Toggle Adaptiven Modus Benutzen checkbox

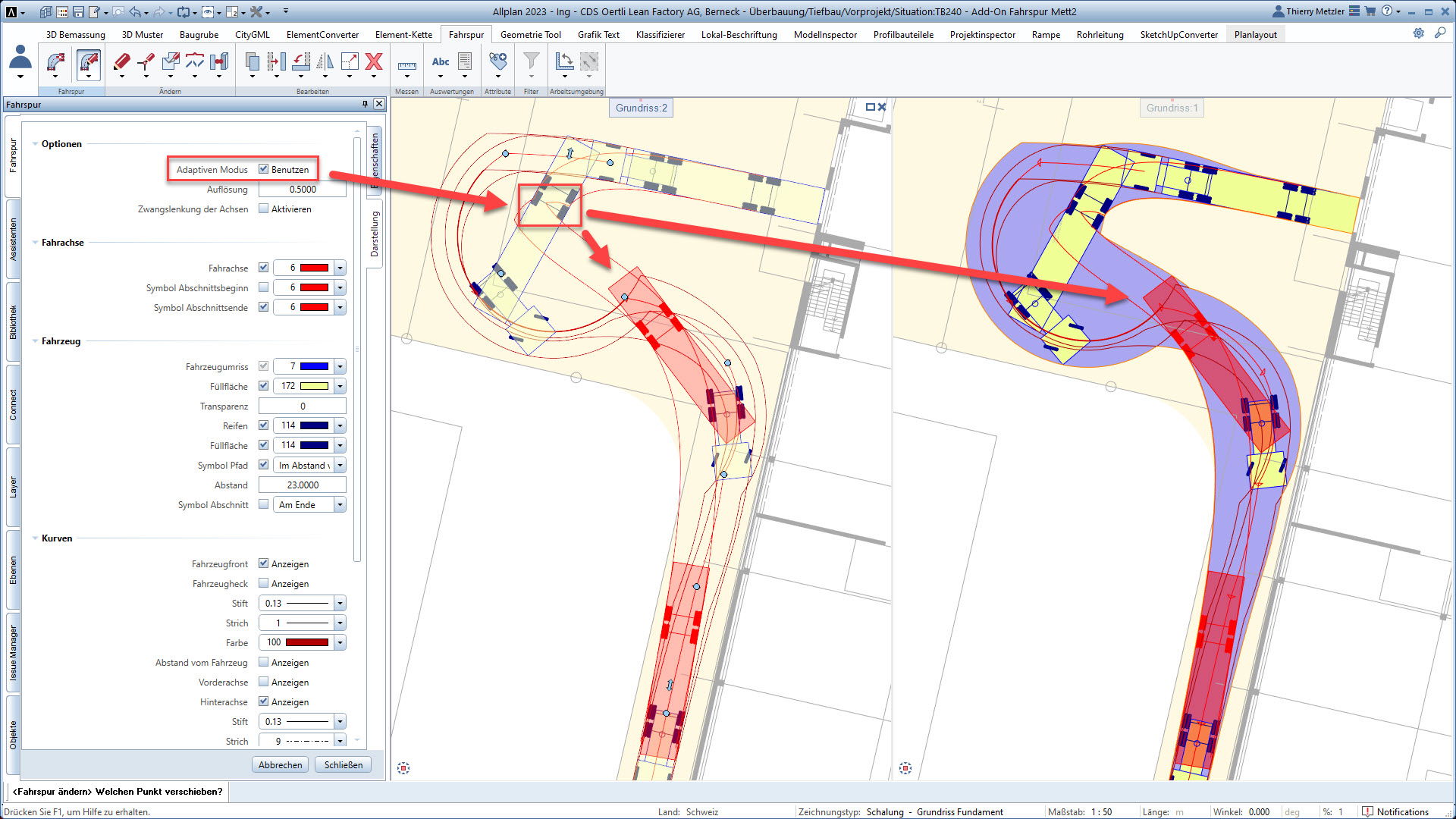point(263,169)
